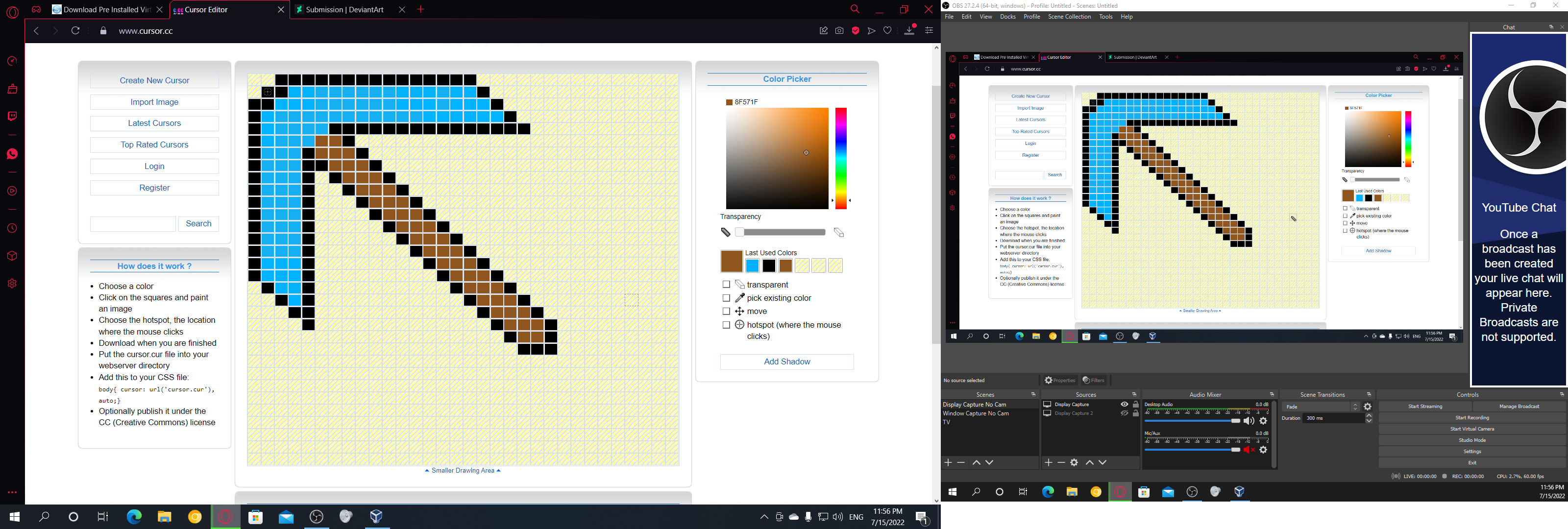The image size is (1568, 529).
Task: Check the pick existing color option
Action: (726, 298)
